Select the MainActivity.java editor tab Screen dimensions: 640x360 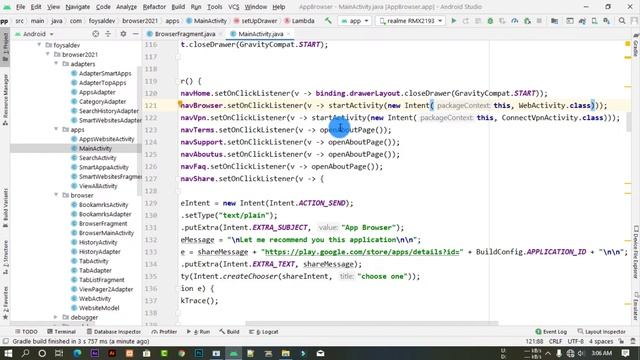260,34
